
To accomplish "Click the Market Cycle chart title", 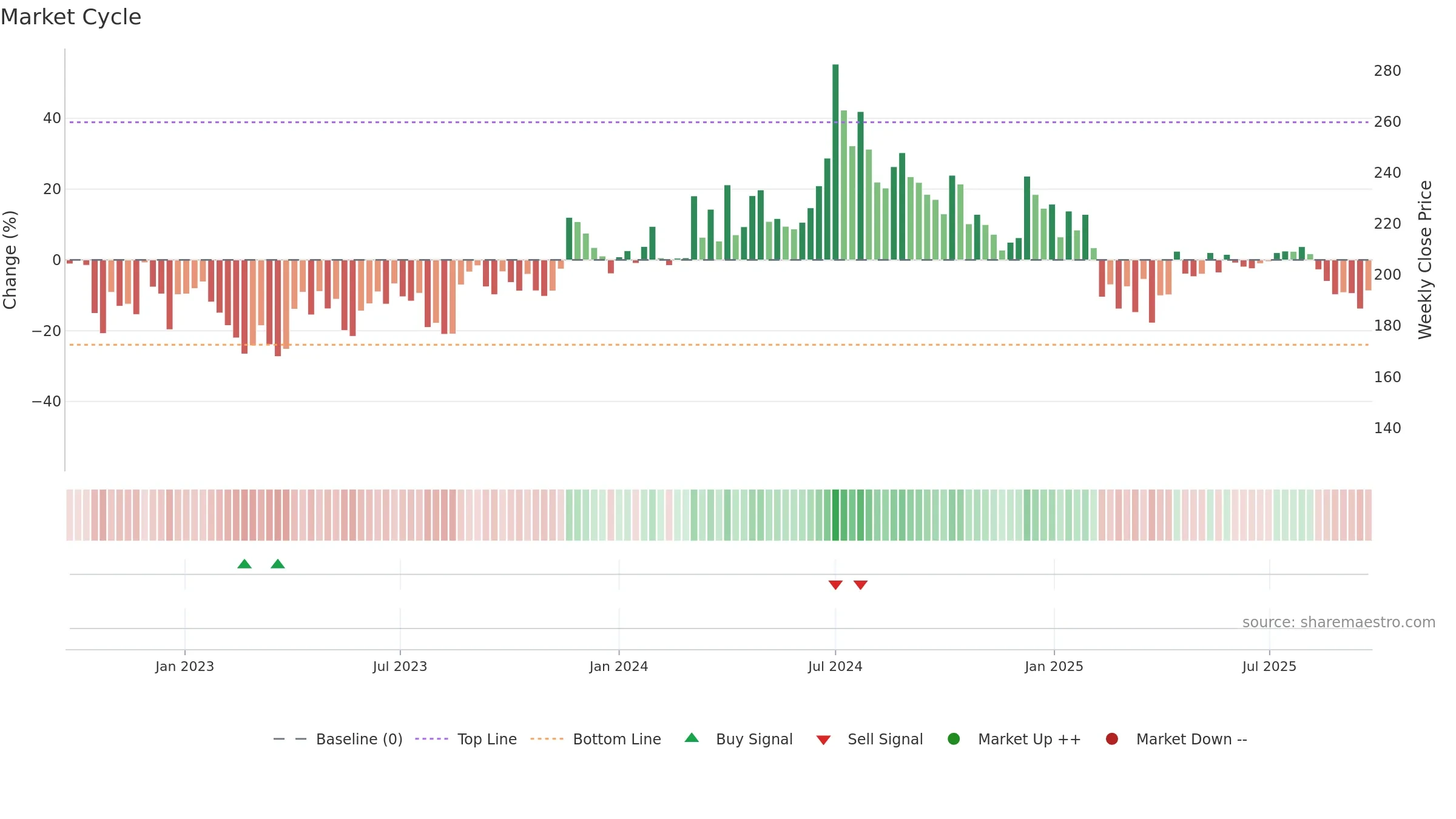I will [x=71, y=17].
